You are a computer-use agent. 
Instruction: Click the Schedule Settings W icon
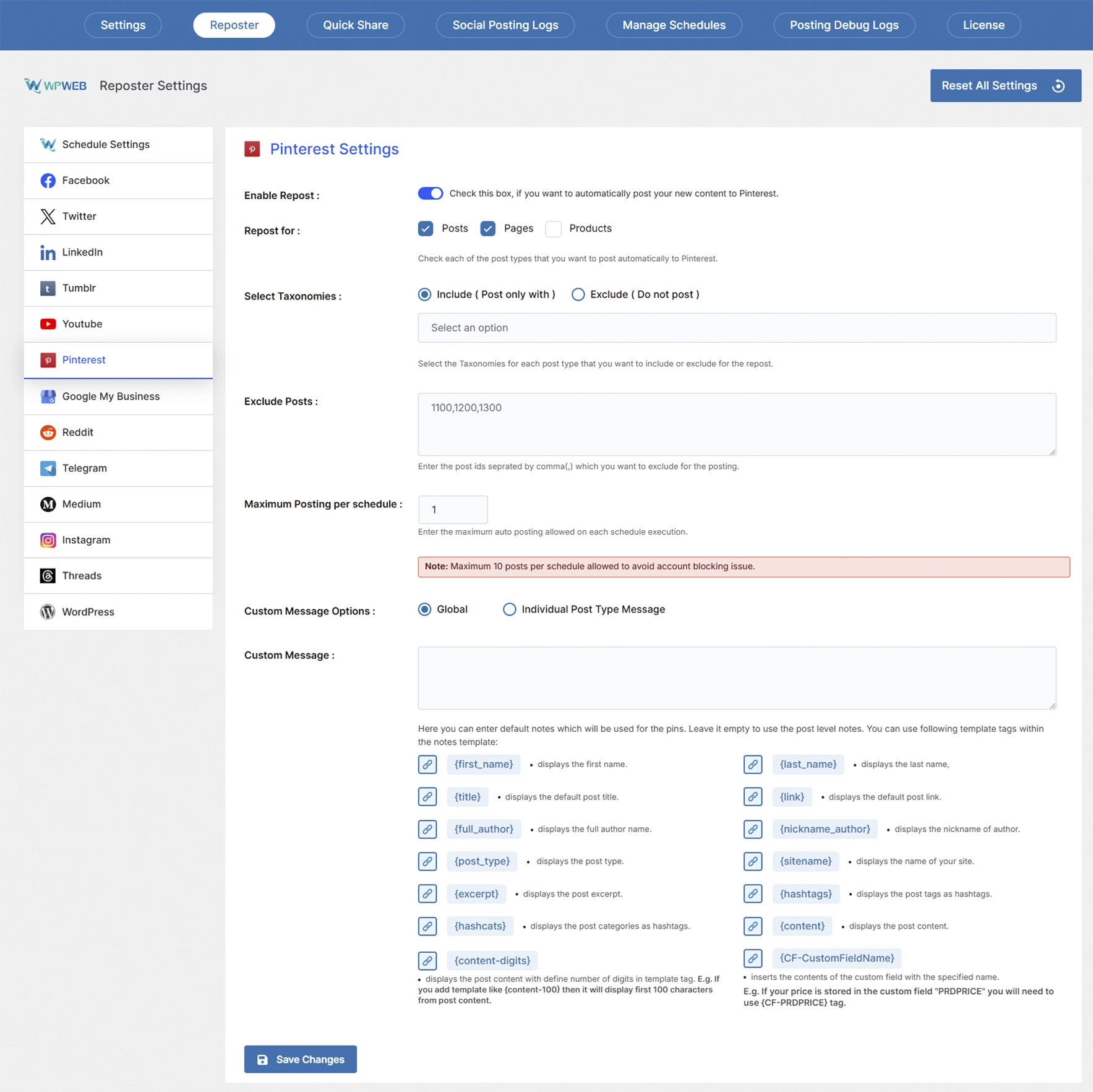click(48, 145)
